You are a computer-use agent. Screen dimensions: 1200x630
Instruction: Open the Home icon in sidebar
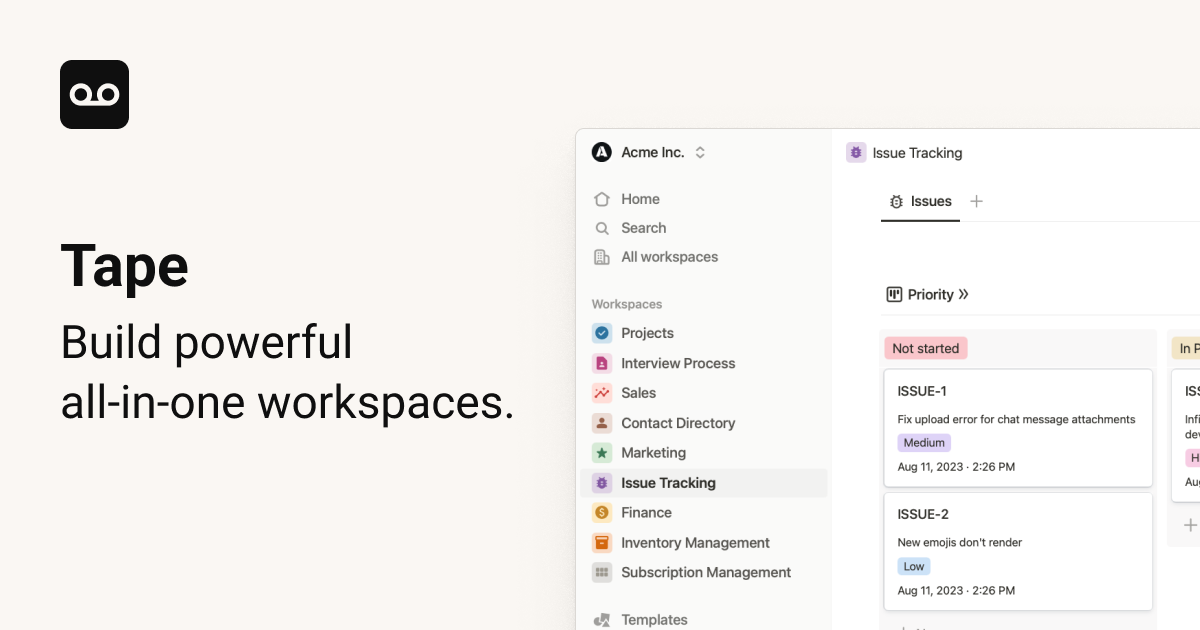pos(601,199)
